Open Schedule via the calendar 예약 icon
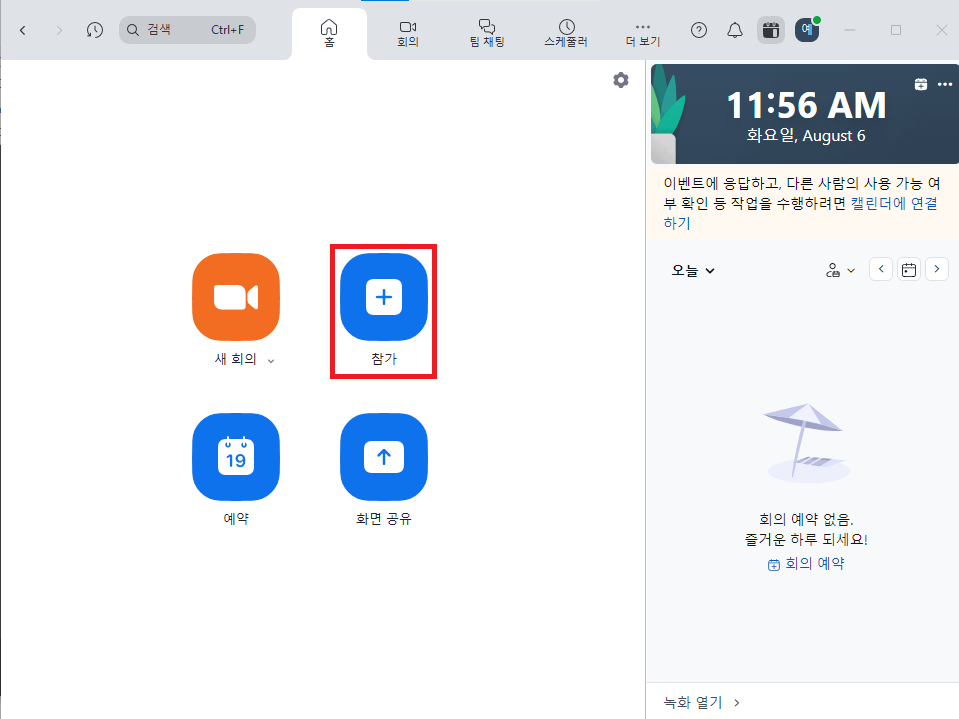Viewport: 959px width, 719px height. 235,457
